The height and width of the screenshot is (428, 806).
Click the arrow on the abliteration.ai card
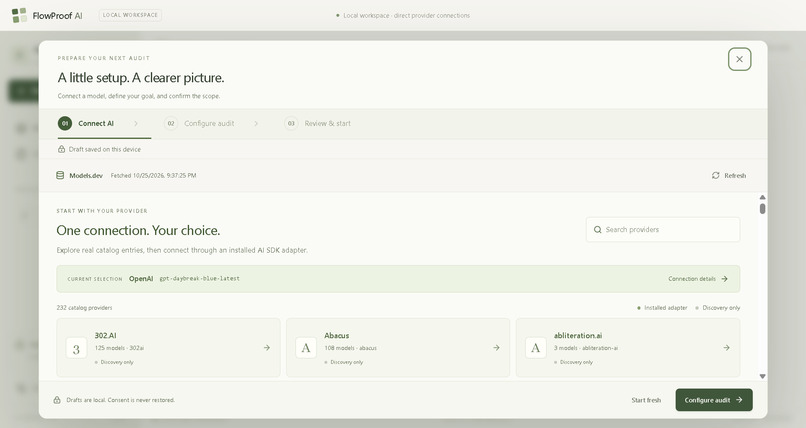click(x=726, y=348)
